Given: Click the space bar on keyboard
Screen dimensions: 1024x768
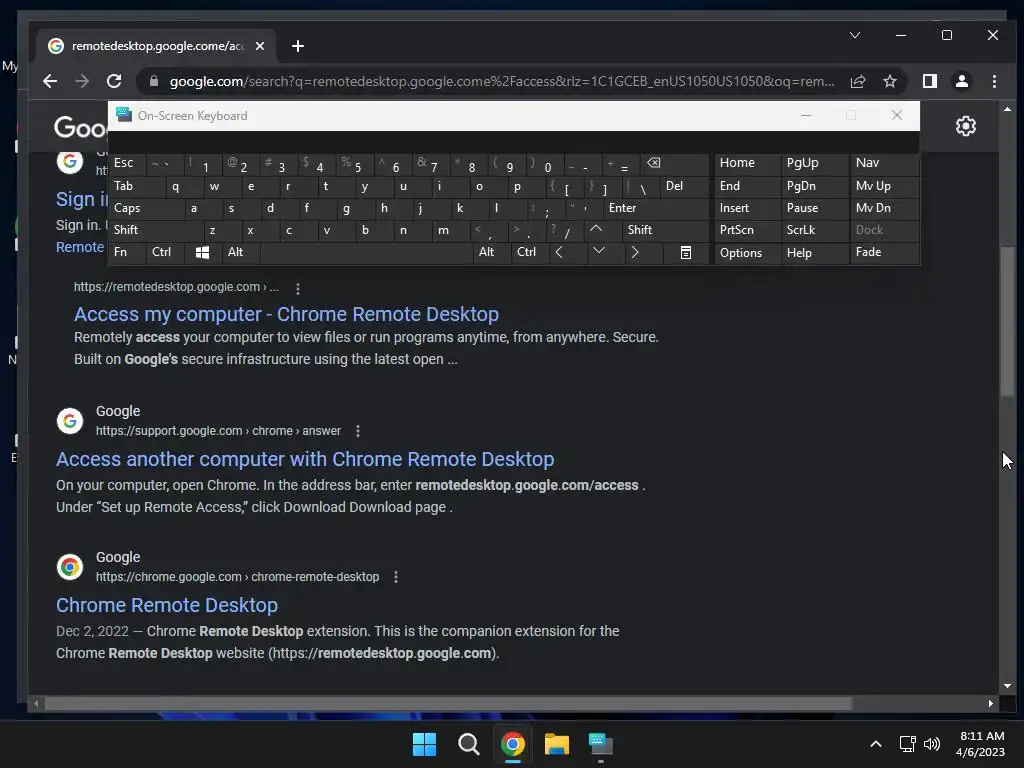Looking at the screenshot, I should click(366, 253).
